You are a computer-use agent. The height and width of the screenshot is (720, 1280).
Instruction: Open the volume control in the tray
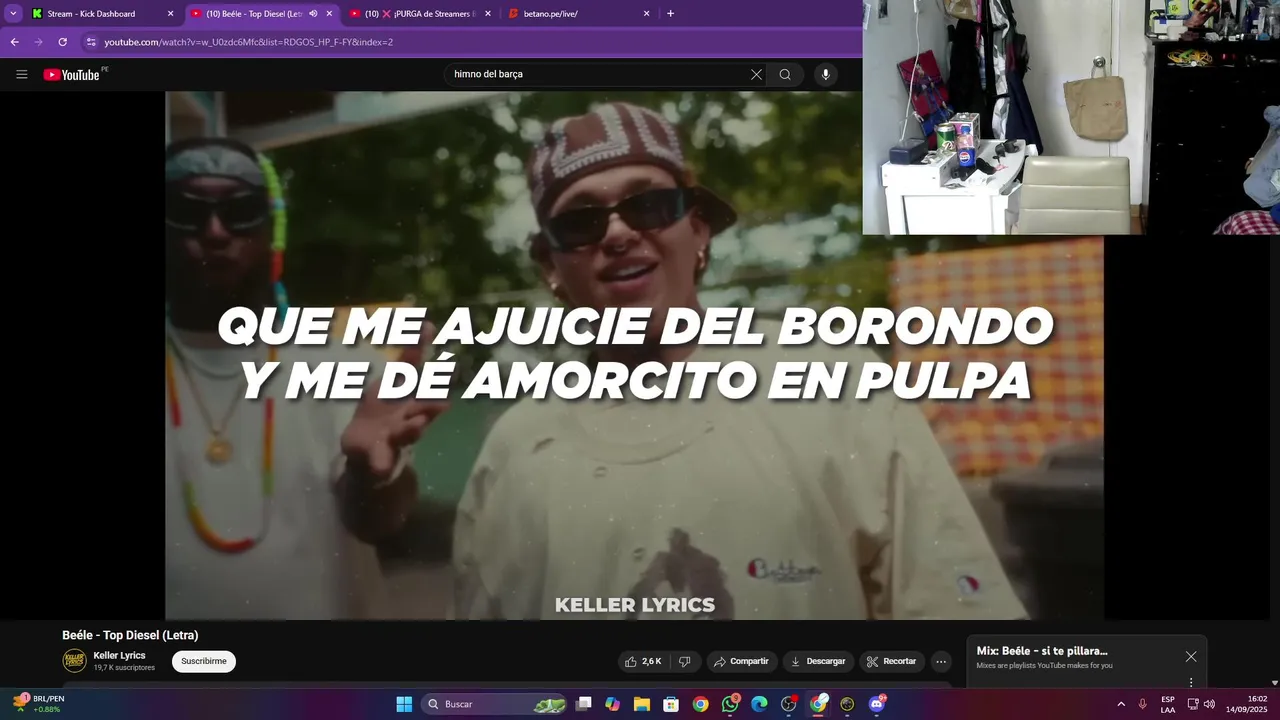point(1209,704)
